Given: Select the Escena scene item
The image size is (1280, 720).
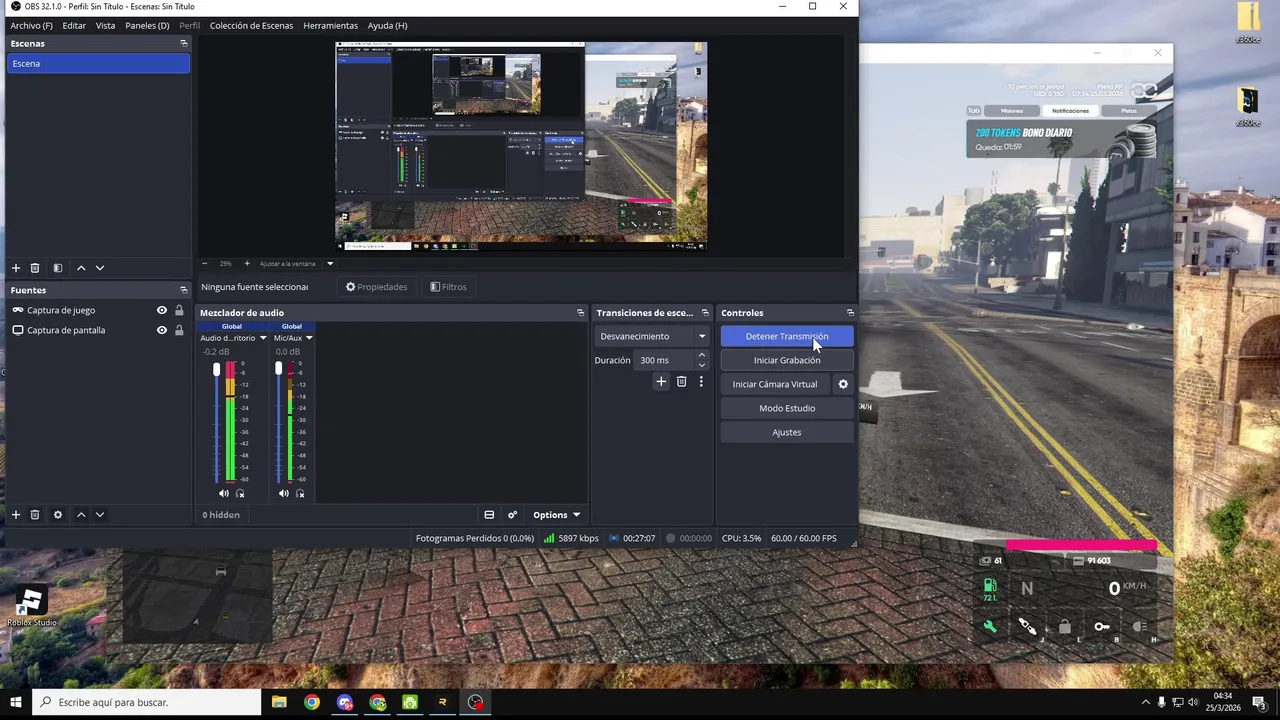Looking at the screenshot, I should click(98, 63).
